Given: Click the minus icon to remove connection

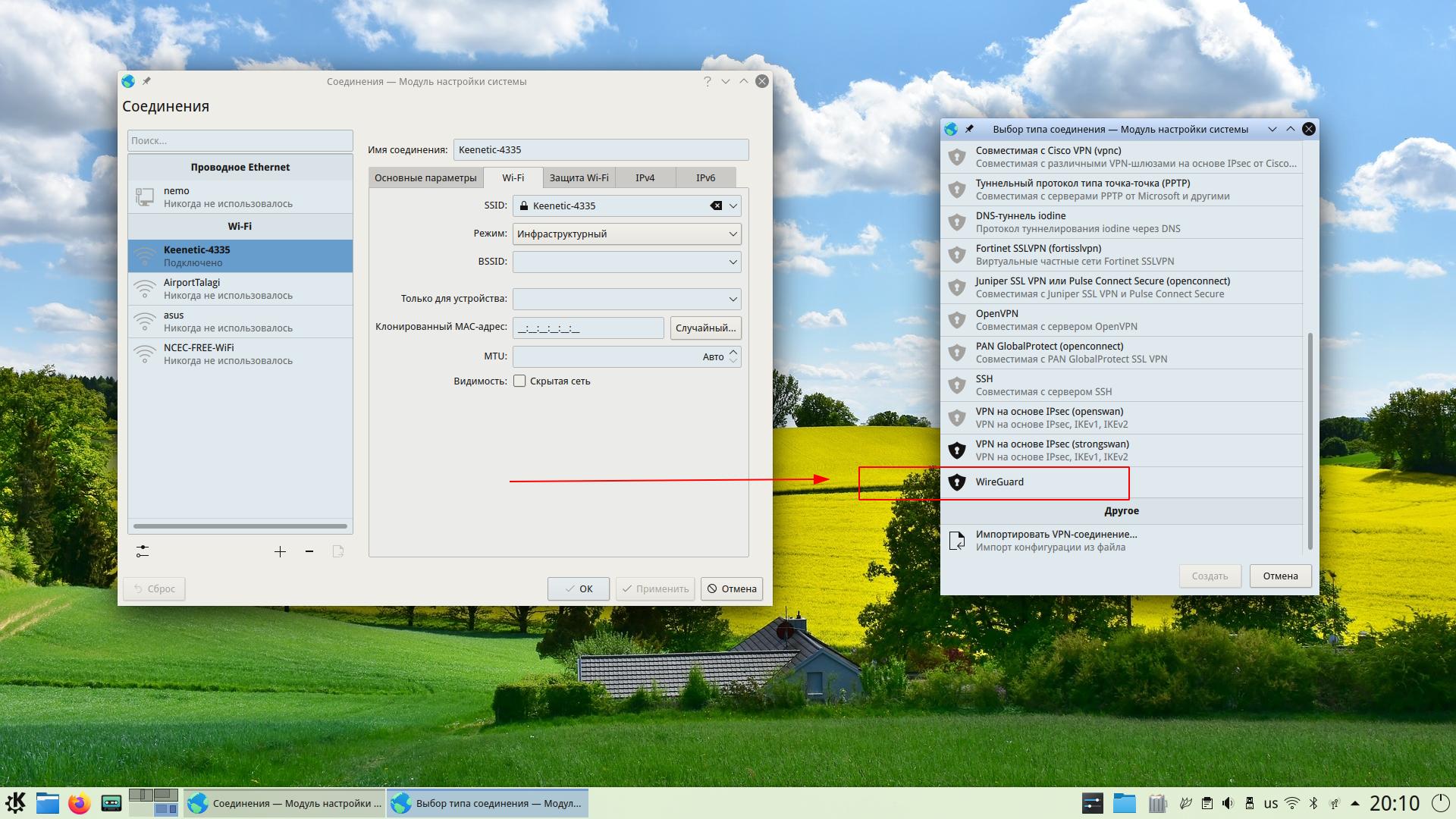Looking at the screenshot, I should click(309, 551).
